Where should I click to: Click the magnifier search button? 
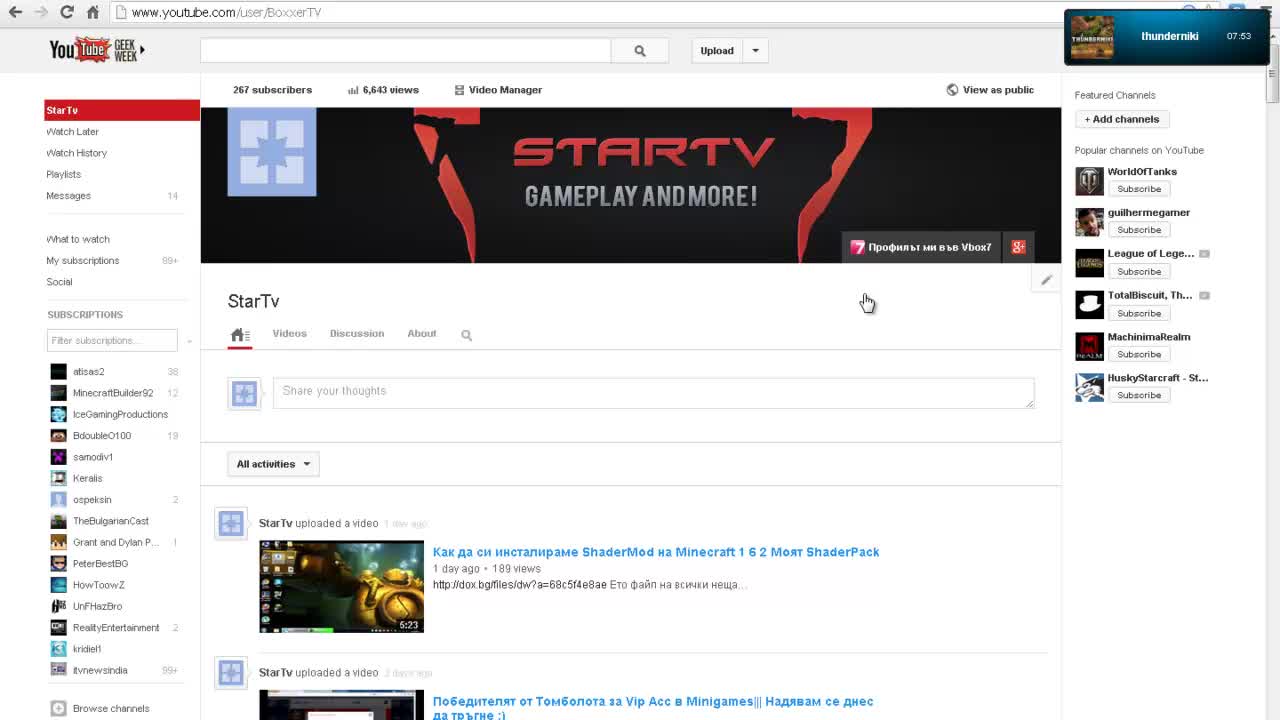click(640, 51)
